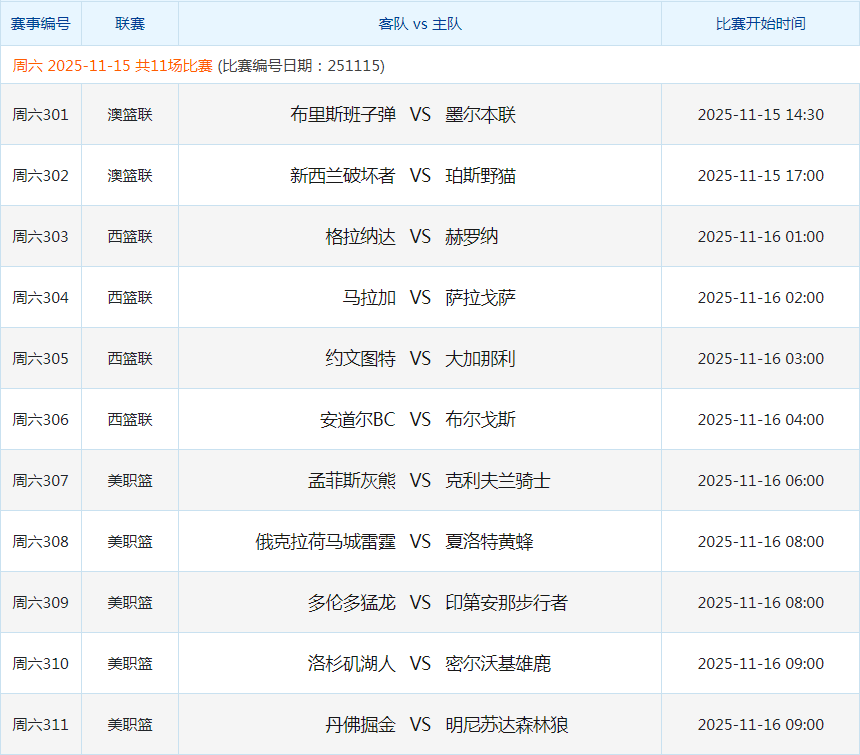The width and height of the screenshot is (860, 755).
Task: Click the 美职篮 league label for match 309
Action: pos(129,602)
